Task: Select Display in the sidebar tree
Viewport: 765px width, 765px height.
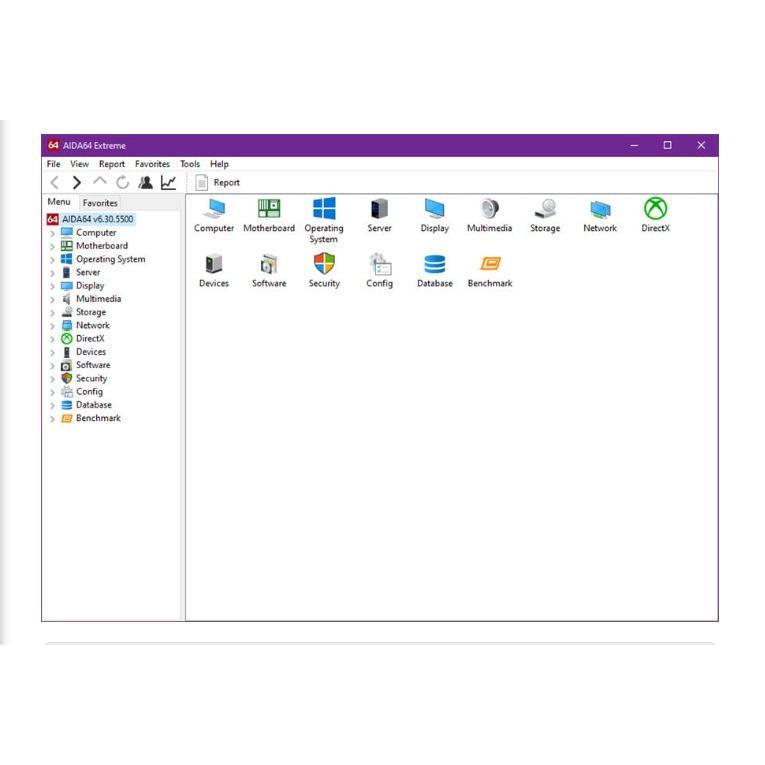Action: point(90,285)
